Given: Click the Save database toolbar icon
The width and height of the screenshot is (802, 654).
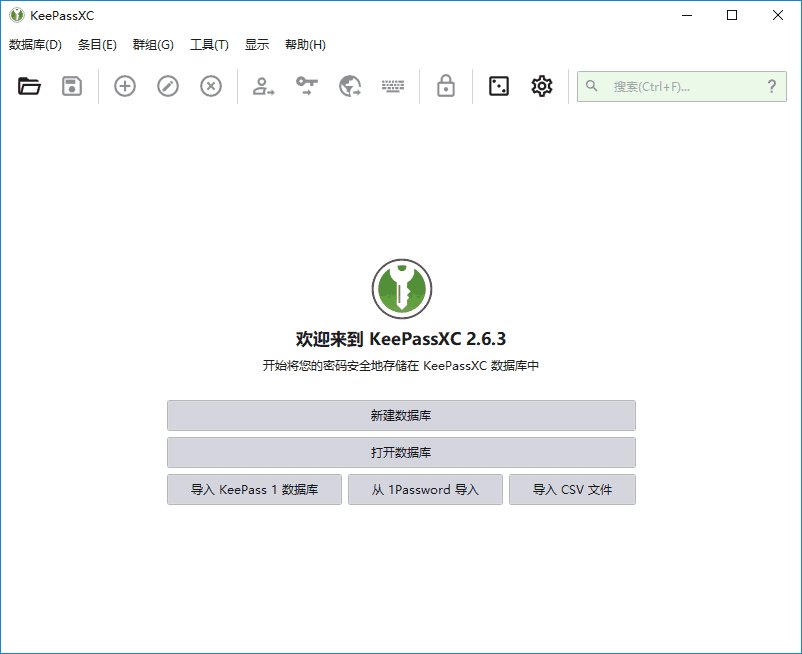Looking at the screenshot, I should (71, 86).
